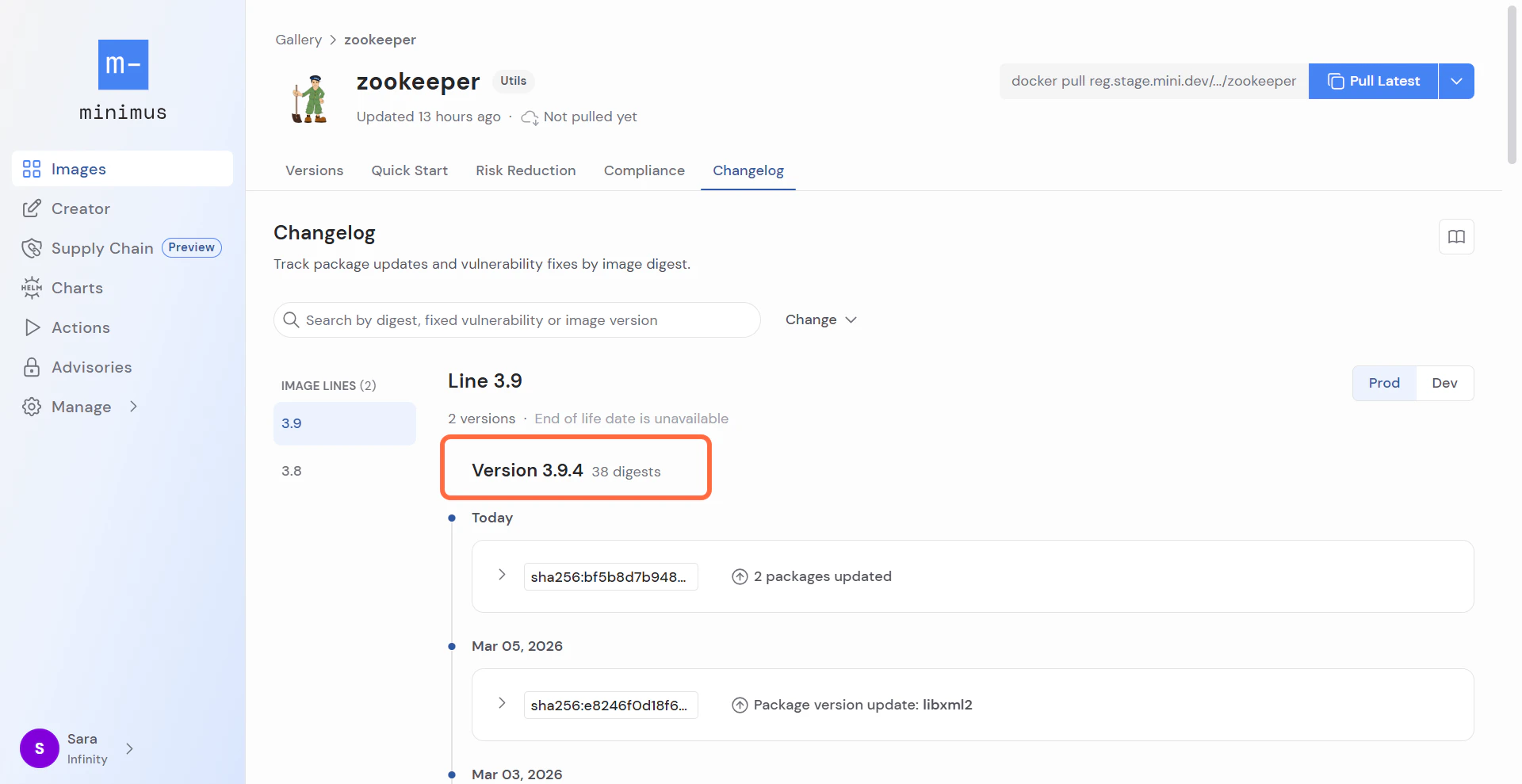Click the 'Updated 13 hours ago' text
The width and height of the screenshot is (1522, 784).
[428, 117]
